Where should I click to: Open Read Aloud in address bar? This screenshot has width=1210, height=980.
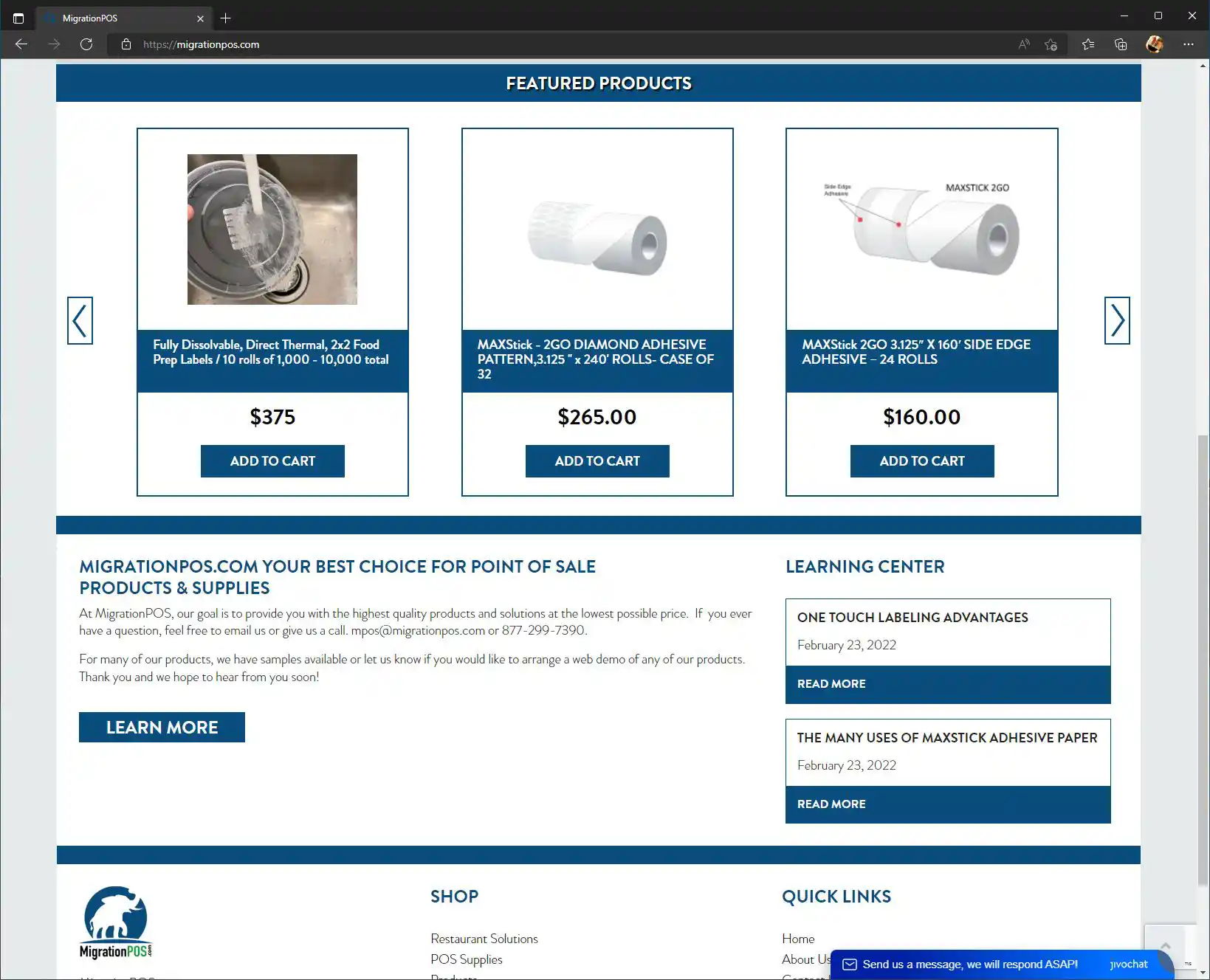(x=1024, y=44)
